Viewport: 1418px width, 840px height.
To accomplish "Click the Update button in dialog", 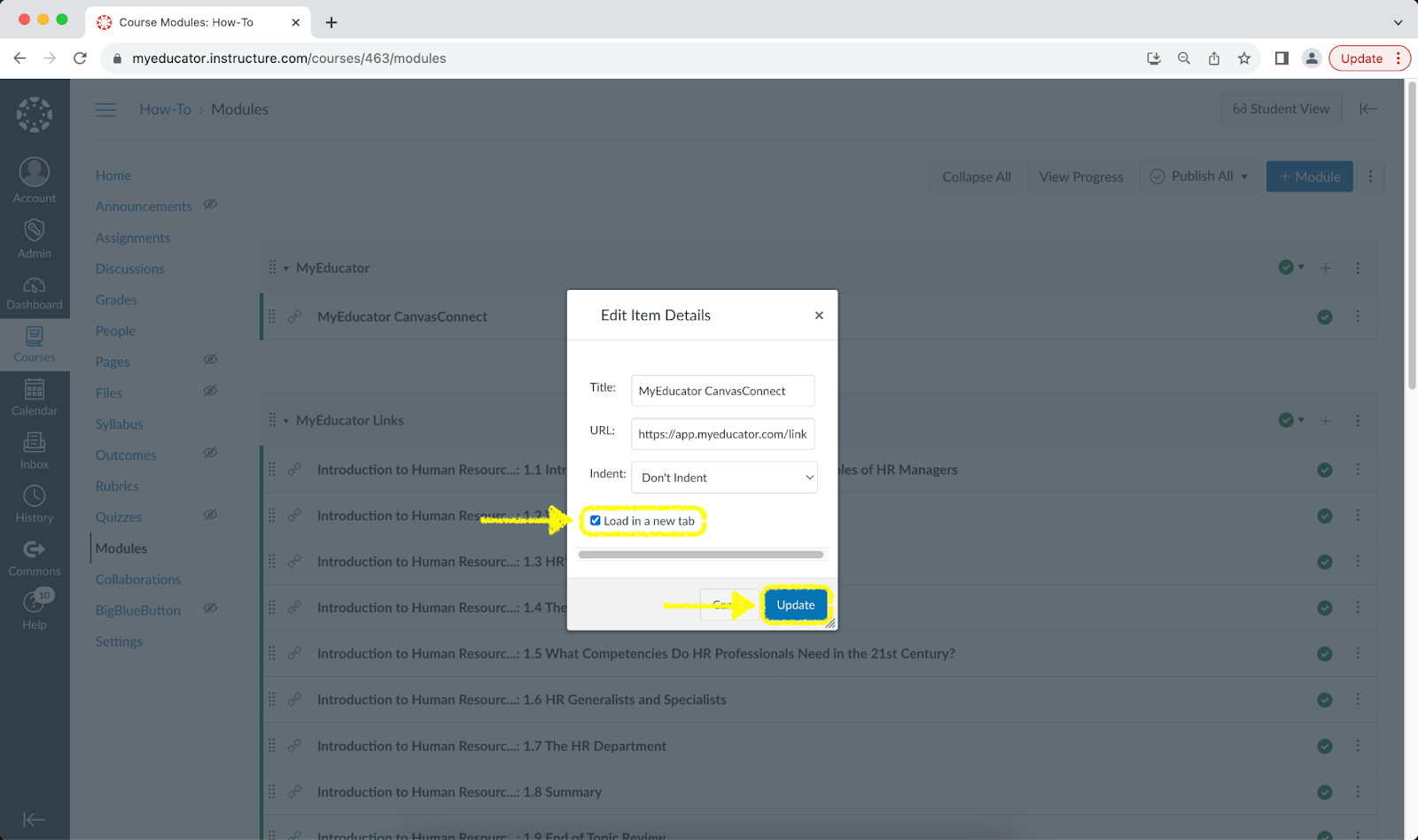I will [x=796, y=605].
